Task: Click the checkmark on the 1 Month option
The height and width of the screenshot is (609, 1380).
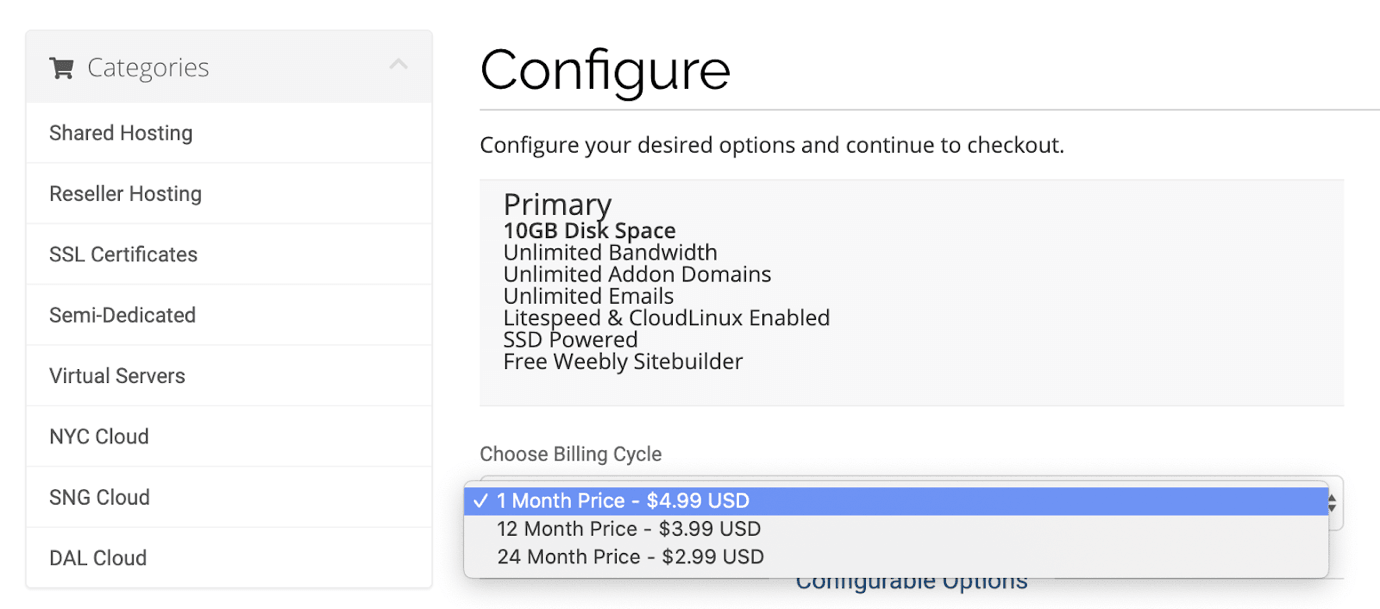Action: [x=481, y=501]
